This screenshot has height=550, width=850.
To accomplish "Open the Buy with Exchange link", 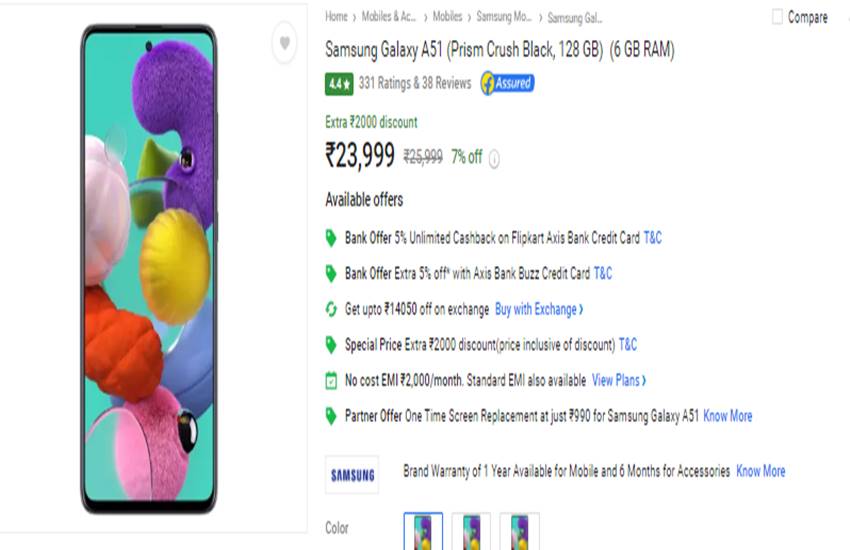I will 539,309.
